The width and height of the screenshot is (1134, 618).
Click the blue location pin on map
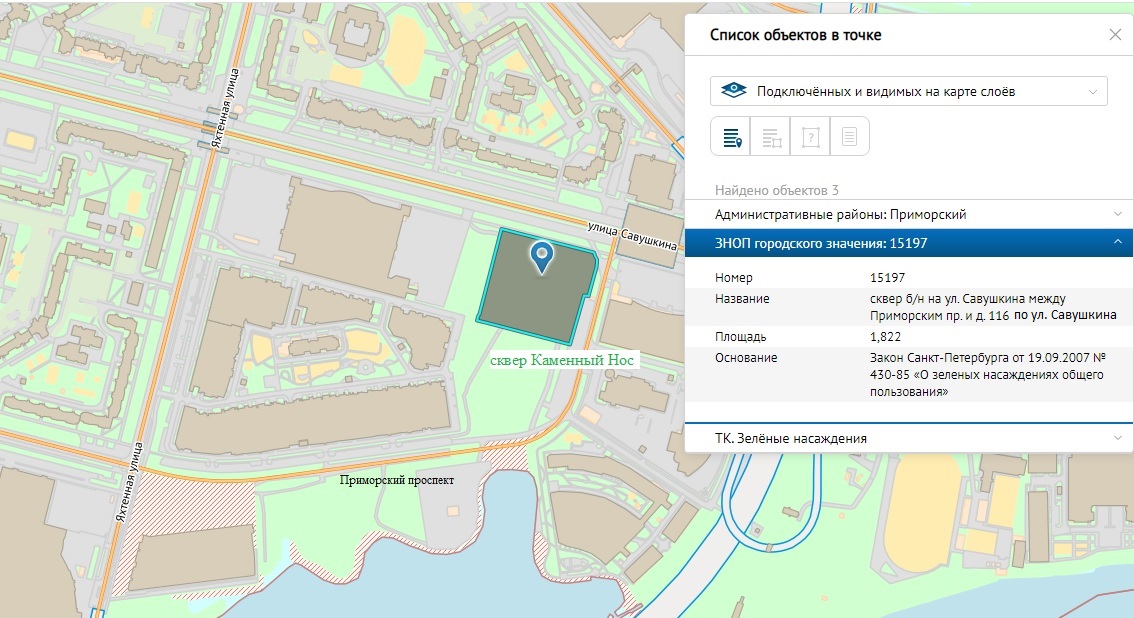(542, 256)
